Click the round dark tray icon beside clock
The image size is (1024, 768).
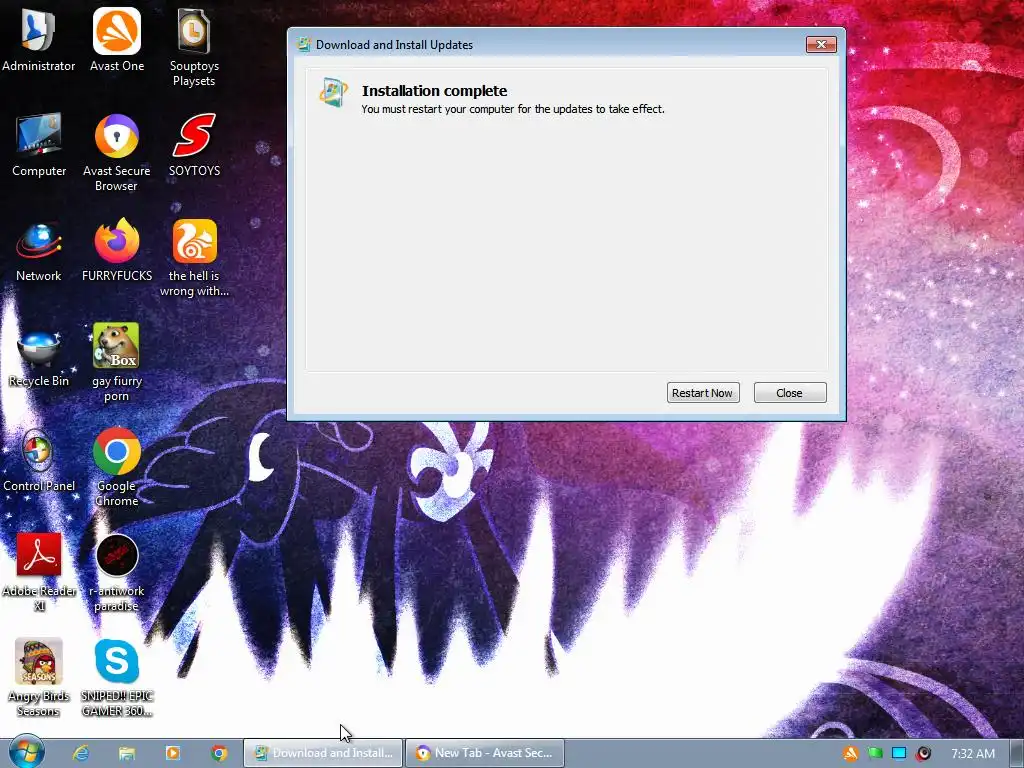click(x=923, y=754)
